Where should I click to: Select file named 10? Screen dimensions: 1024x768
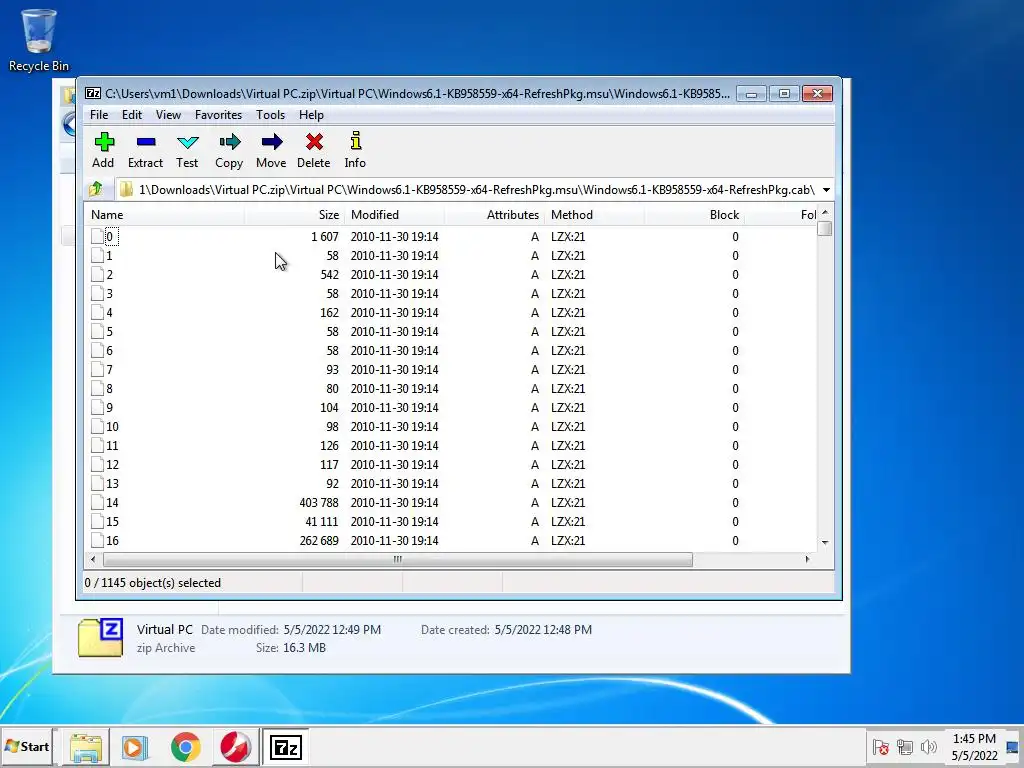click(x=112, y=426)
